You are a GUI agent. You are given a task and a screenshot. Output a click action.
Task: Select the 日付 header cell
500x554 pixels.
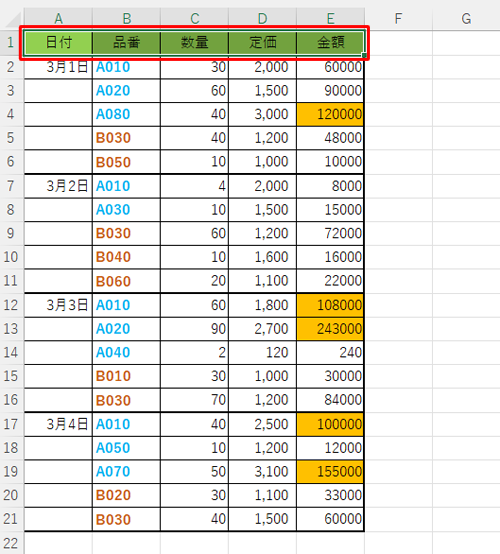pyautogui.click(x=58, y=43)
